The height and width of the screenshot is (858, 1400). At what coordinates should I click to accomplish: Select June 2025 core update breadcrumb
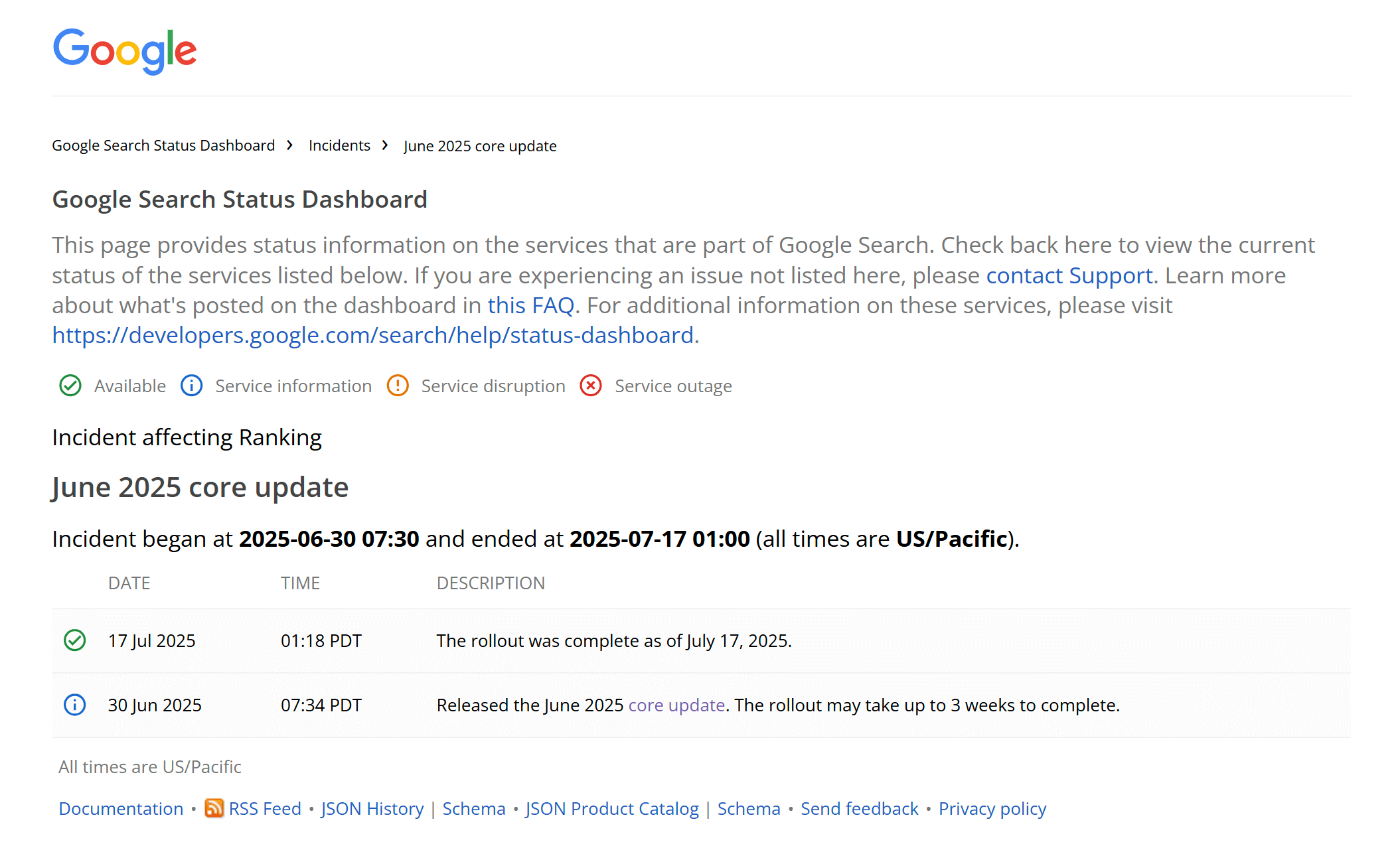coord(480,146)
